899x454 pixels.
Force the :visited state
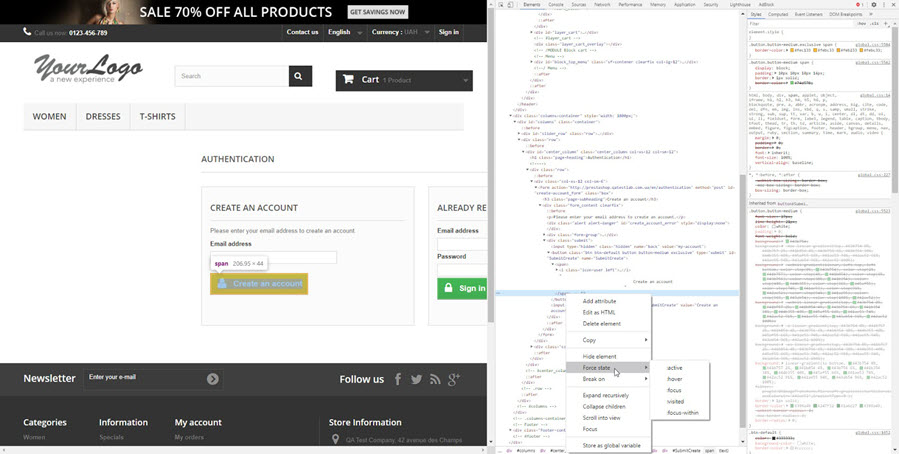tap(681, 401)
